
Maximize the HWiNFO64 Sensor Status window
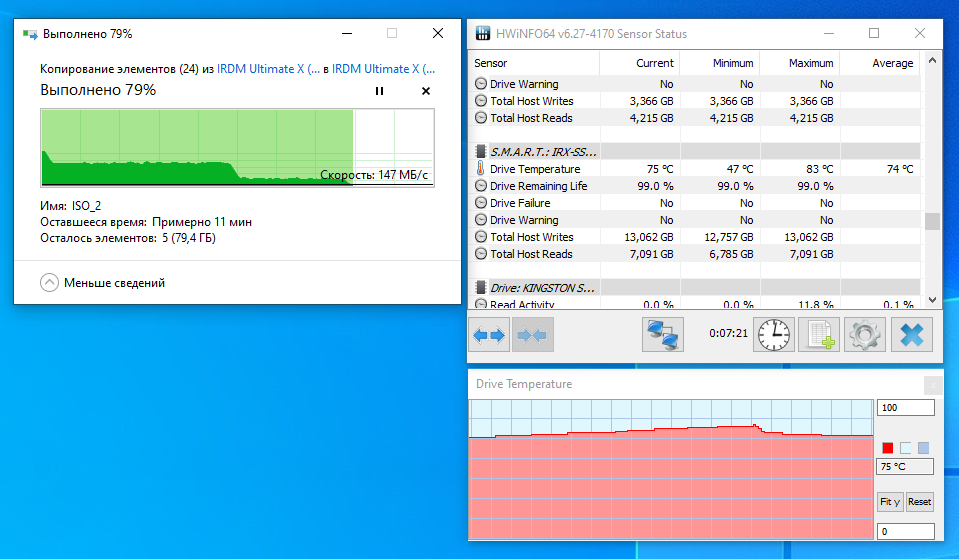pos(874,34)
